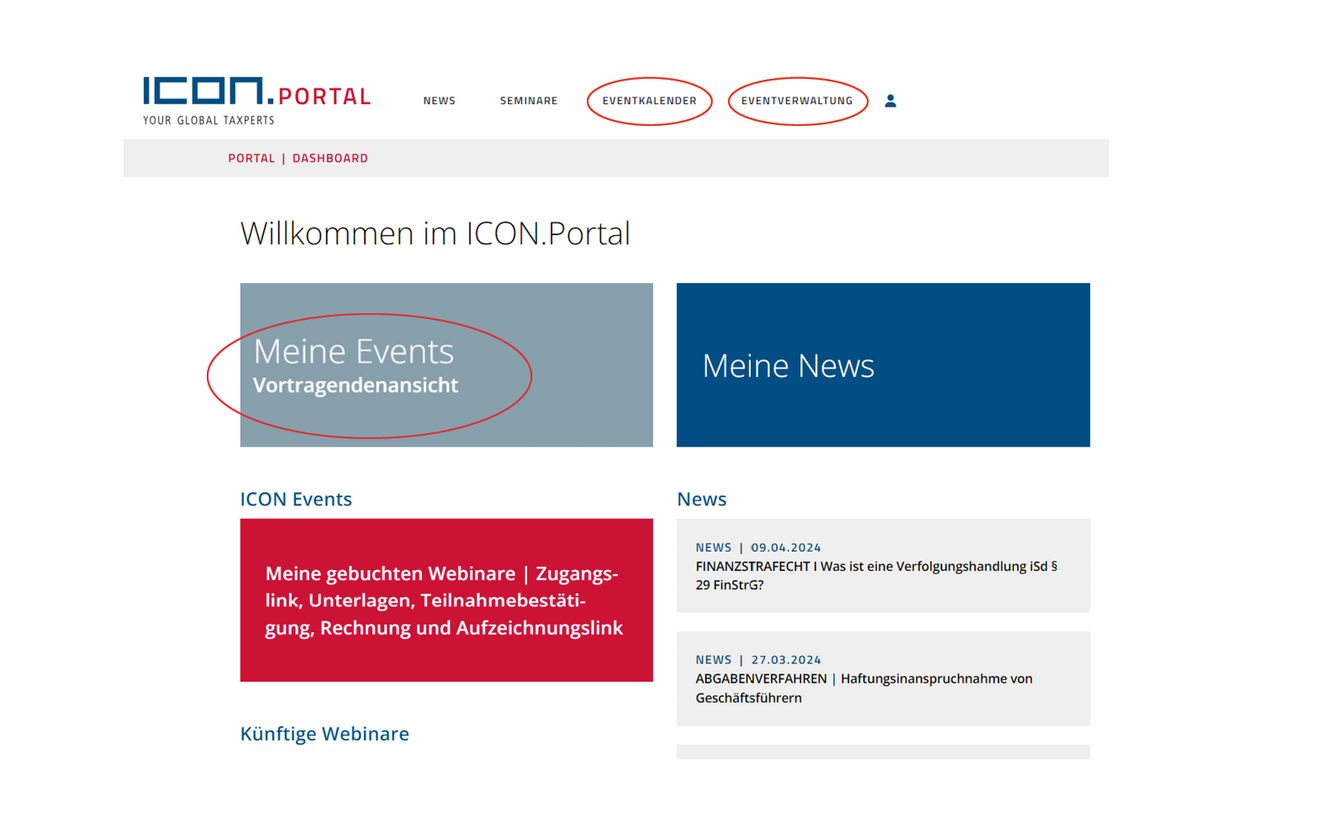This screenshot has width=1340, height=822.
Task: Click the DASHBOARD breadcrumb link
Action: [x=330, y=158]
